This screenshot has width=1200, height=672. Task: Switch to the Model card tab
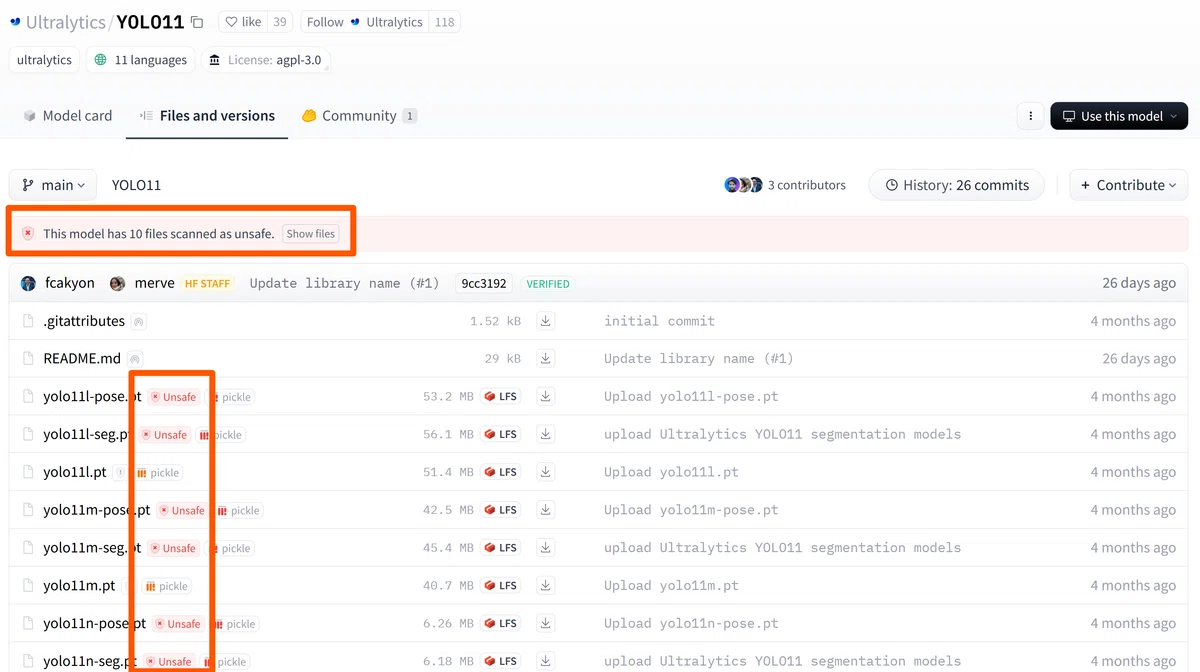68,116
